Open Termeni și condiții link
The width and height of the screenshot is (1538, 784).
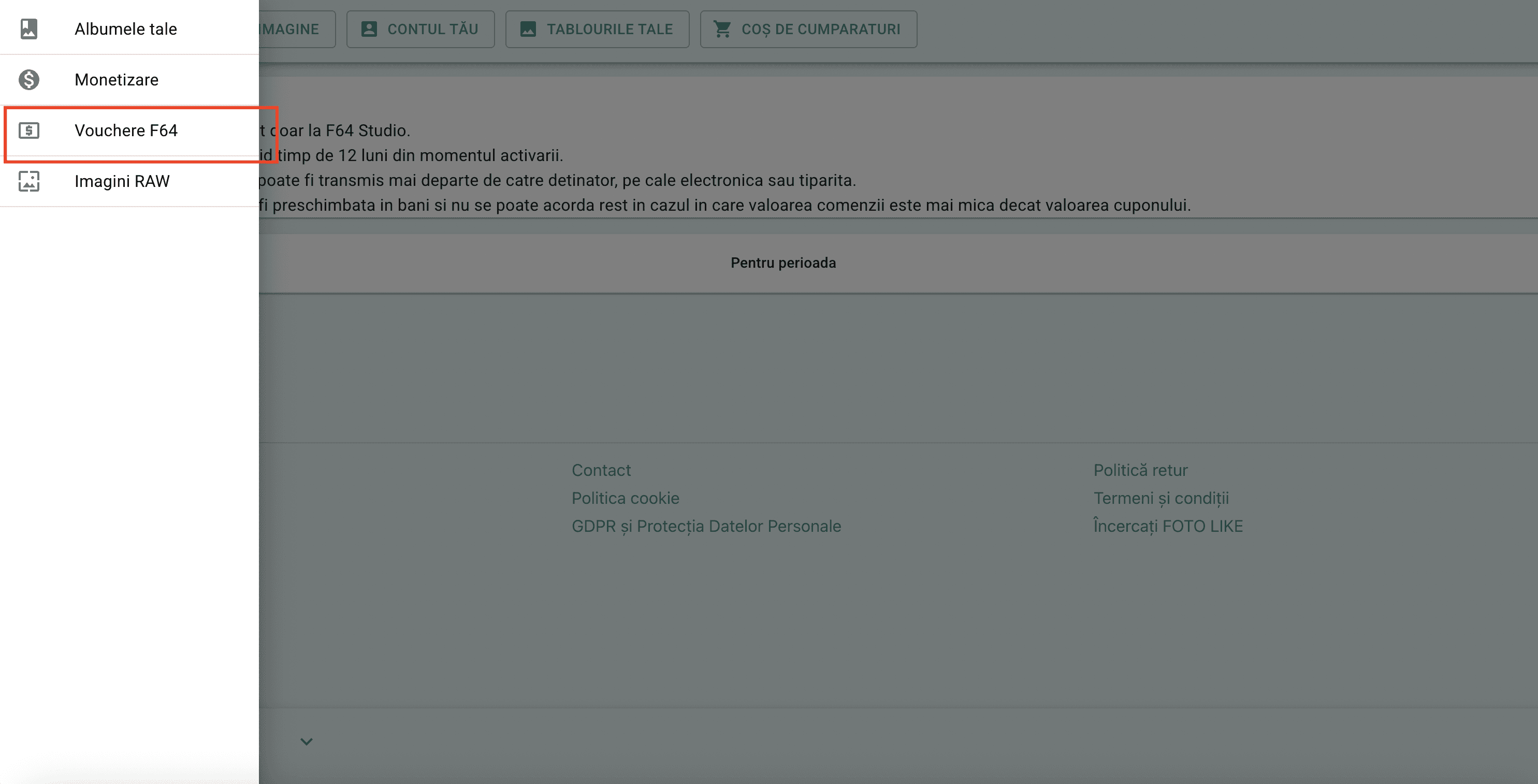pyautogui.click(x=1160, y=499)
